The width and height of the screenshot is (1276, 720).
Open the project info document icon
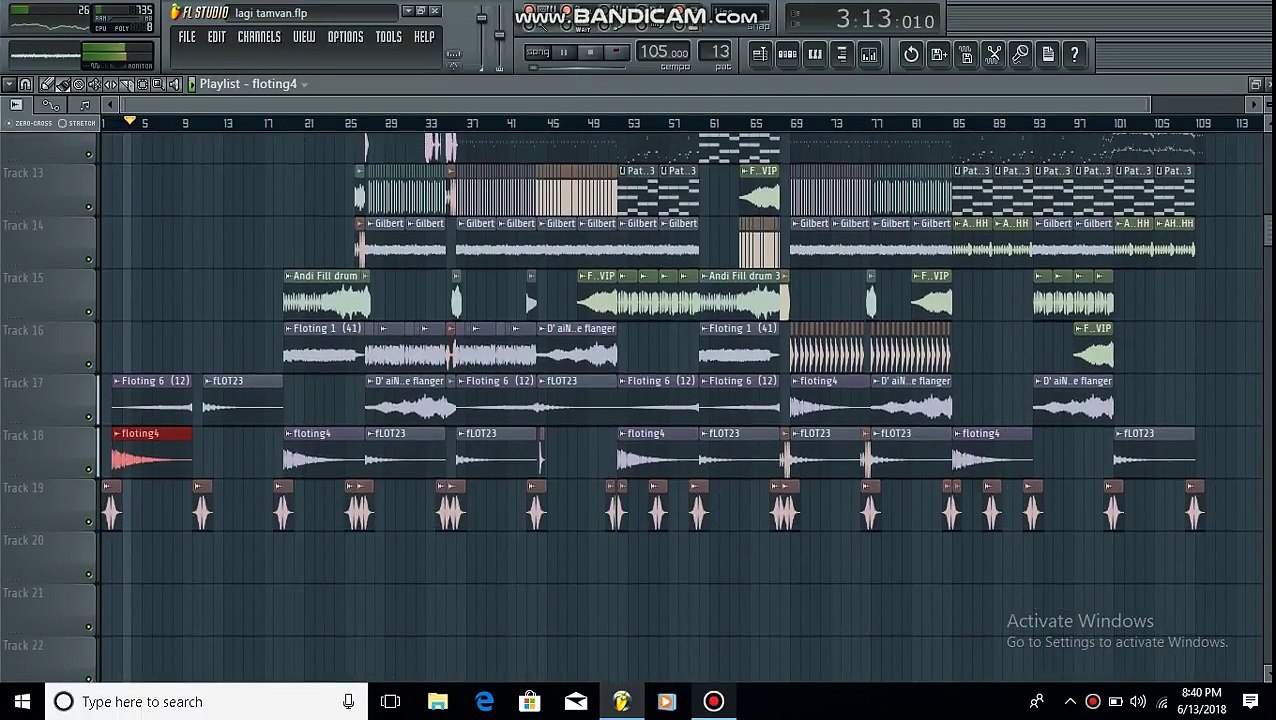(1048, 54)
